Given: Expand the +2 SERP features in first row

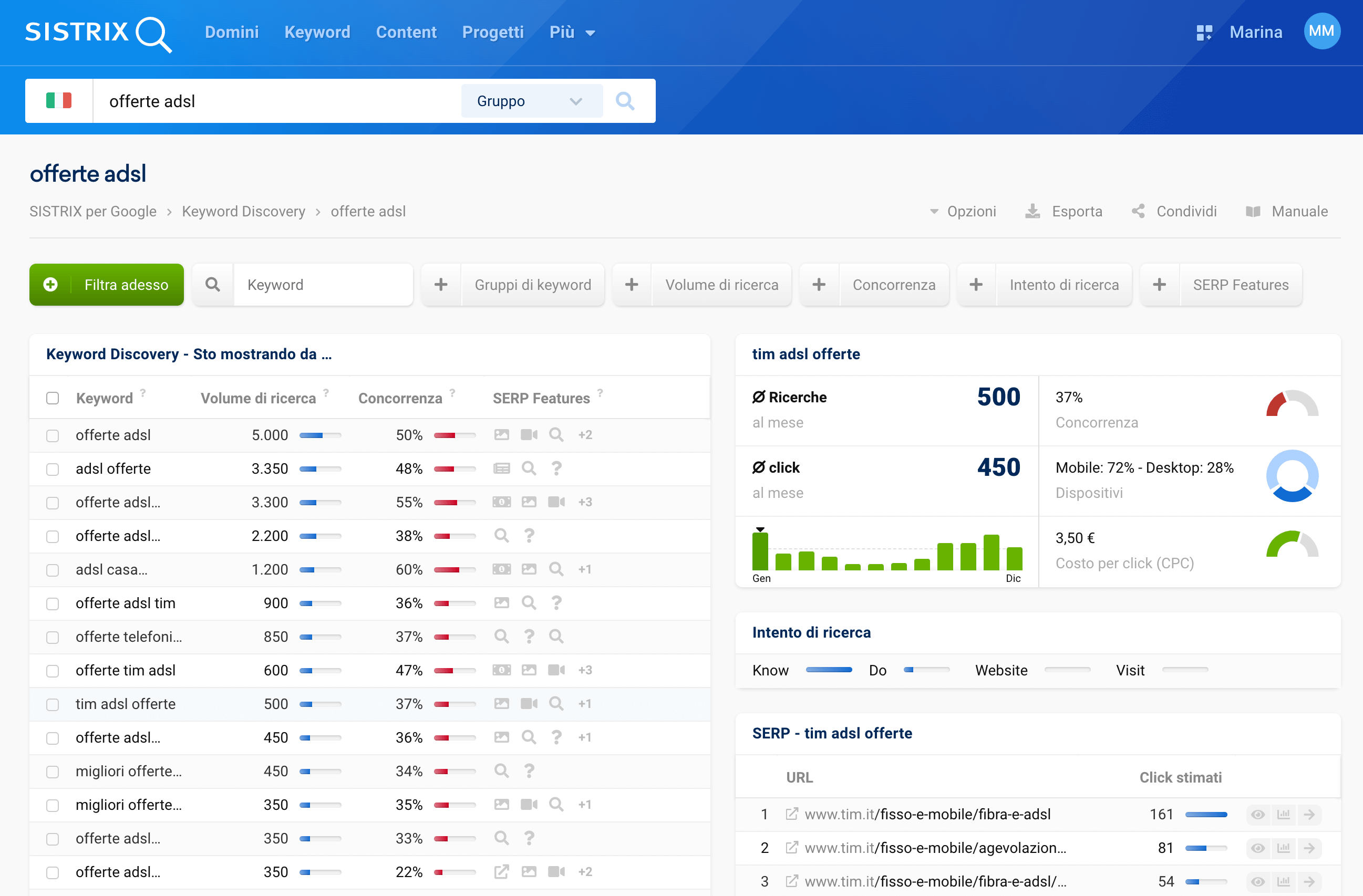Looking at the screenshot, I should coord(585,434).
